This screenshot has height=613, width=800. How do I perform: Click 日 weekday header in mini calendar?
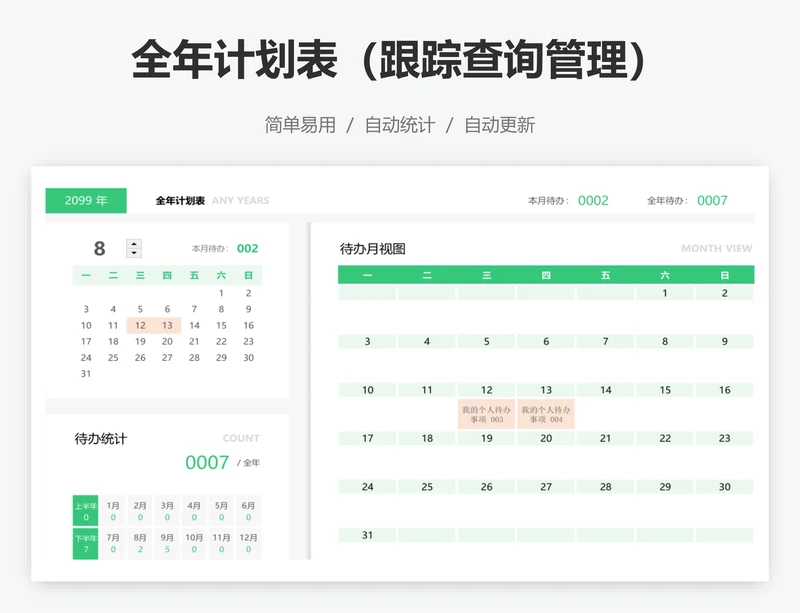pos(248,276)
